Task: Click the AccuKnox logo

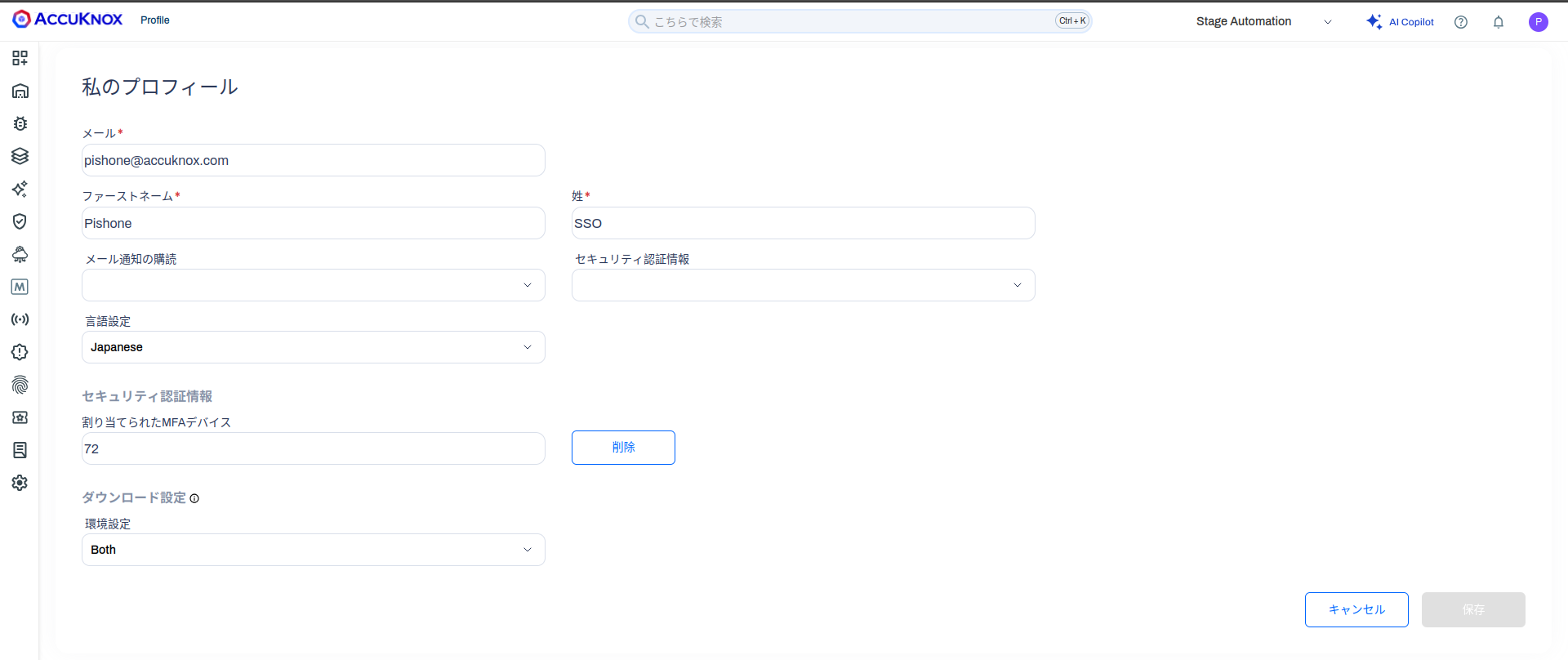Action: 68,20
